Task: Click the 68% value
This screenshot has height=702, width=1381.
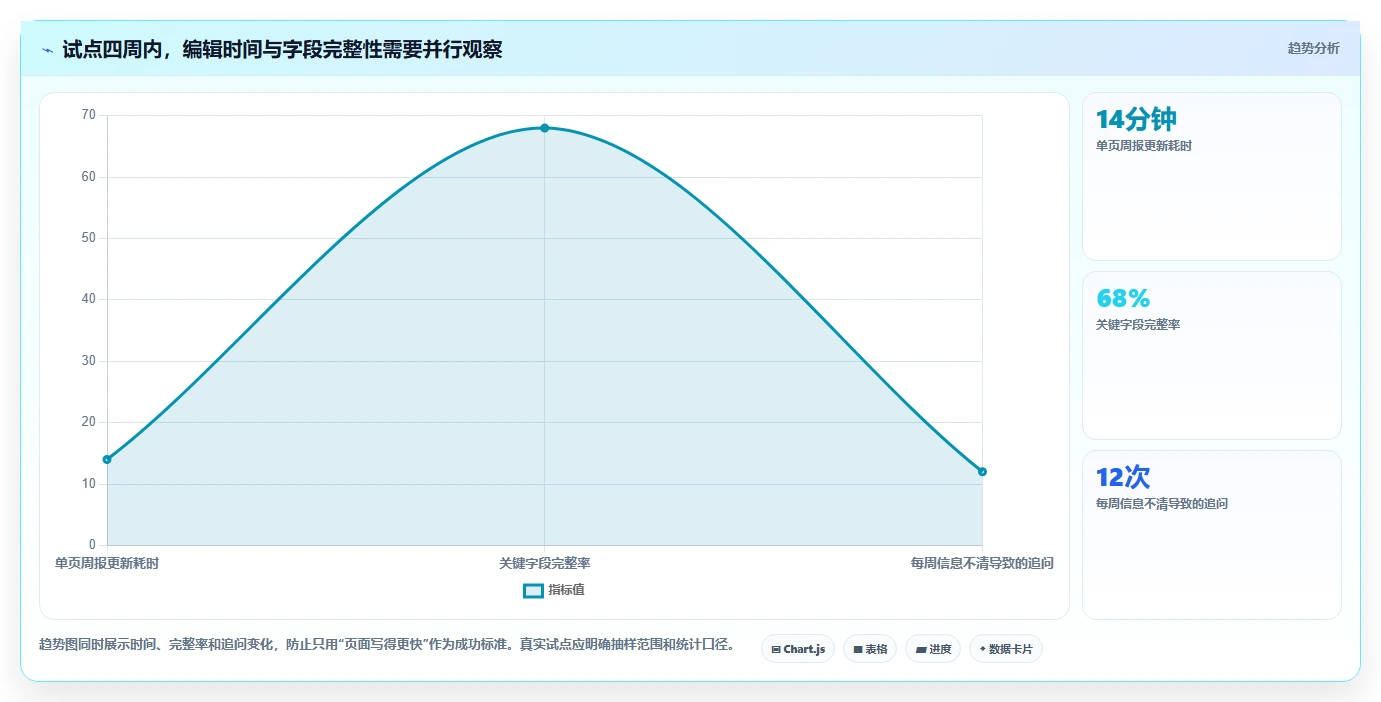Action: [x=1123, y=298]
